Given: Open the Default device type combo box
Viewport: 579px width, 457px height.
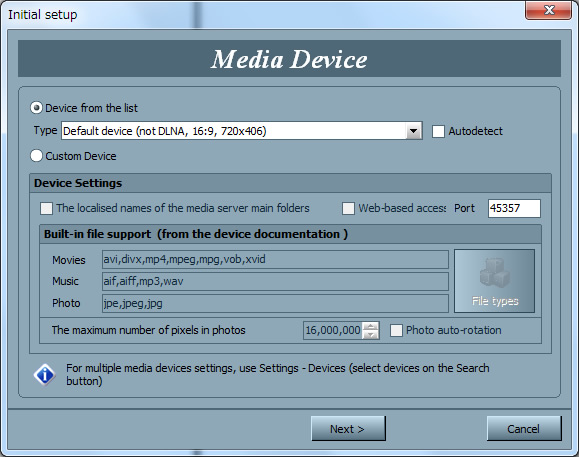Looking at the screenshot, I should 241,131.
